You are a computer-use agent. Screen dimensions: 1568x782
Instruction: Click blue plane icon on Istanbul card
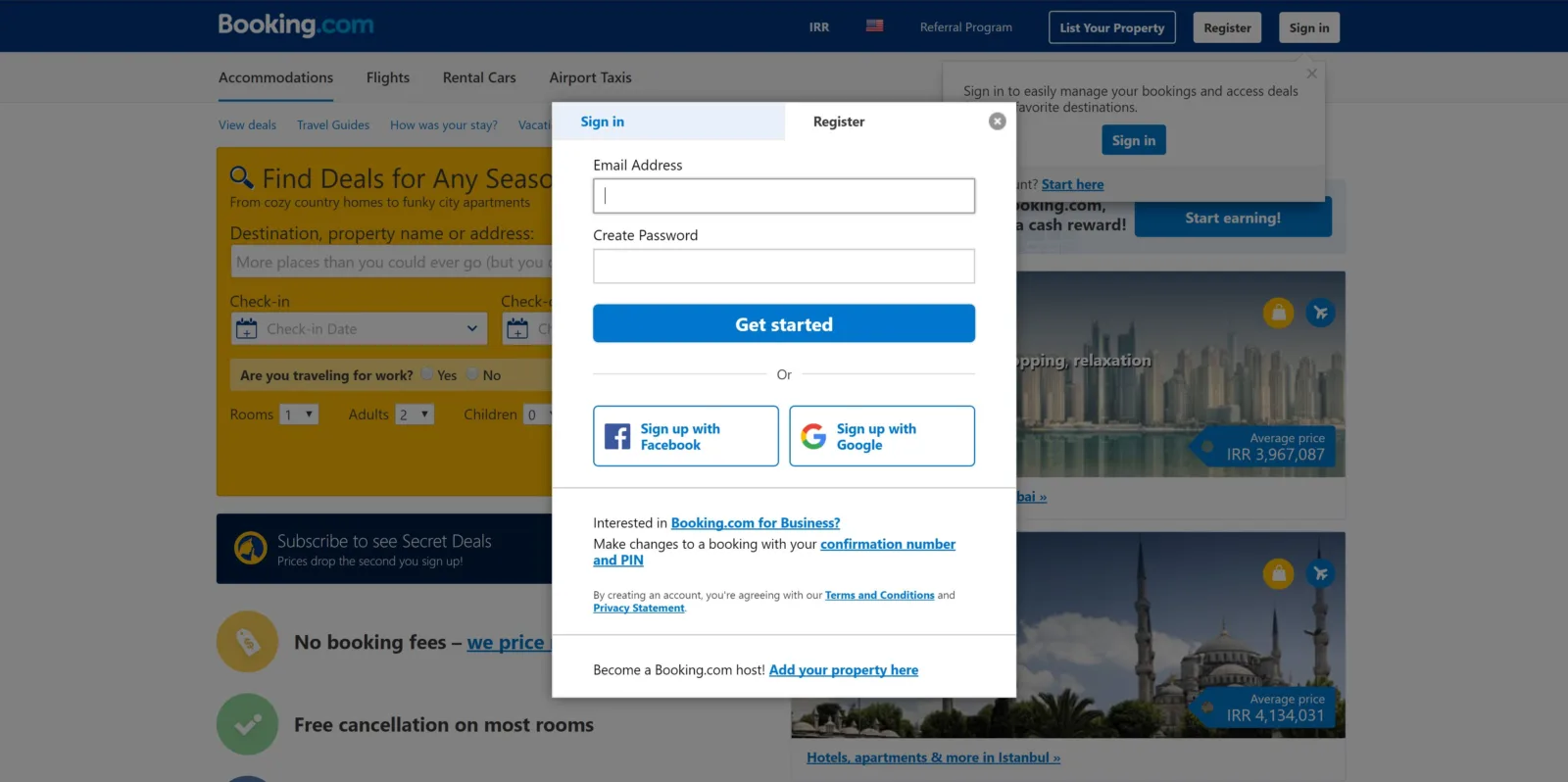pos(1320,573)
